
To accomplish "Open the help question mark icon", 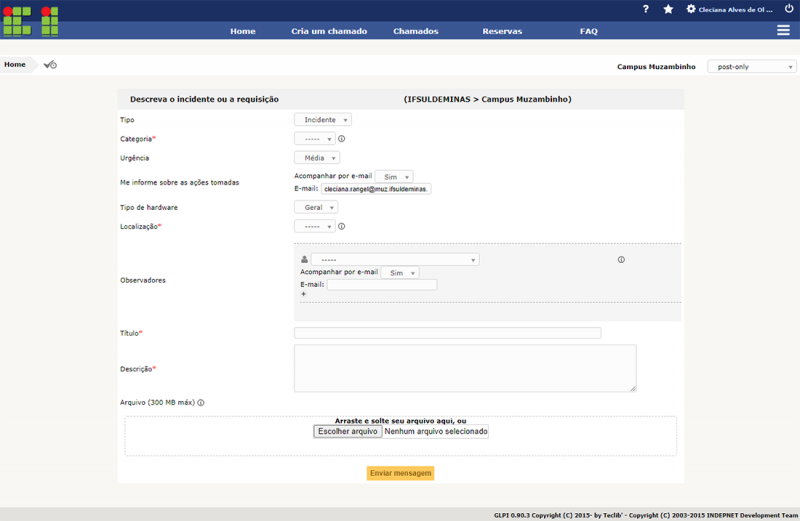I will pos(645,9).
